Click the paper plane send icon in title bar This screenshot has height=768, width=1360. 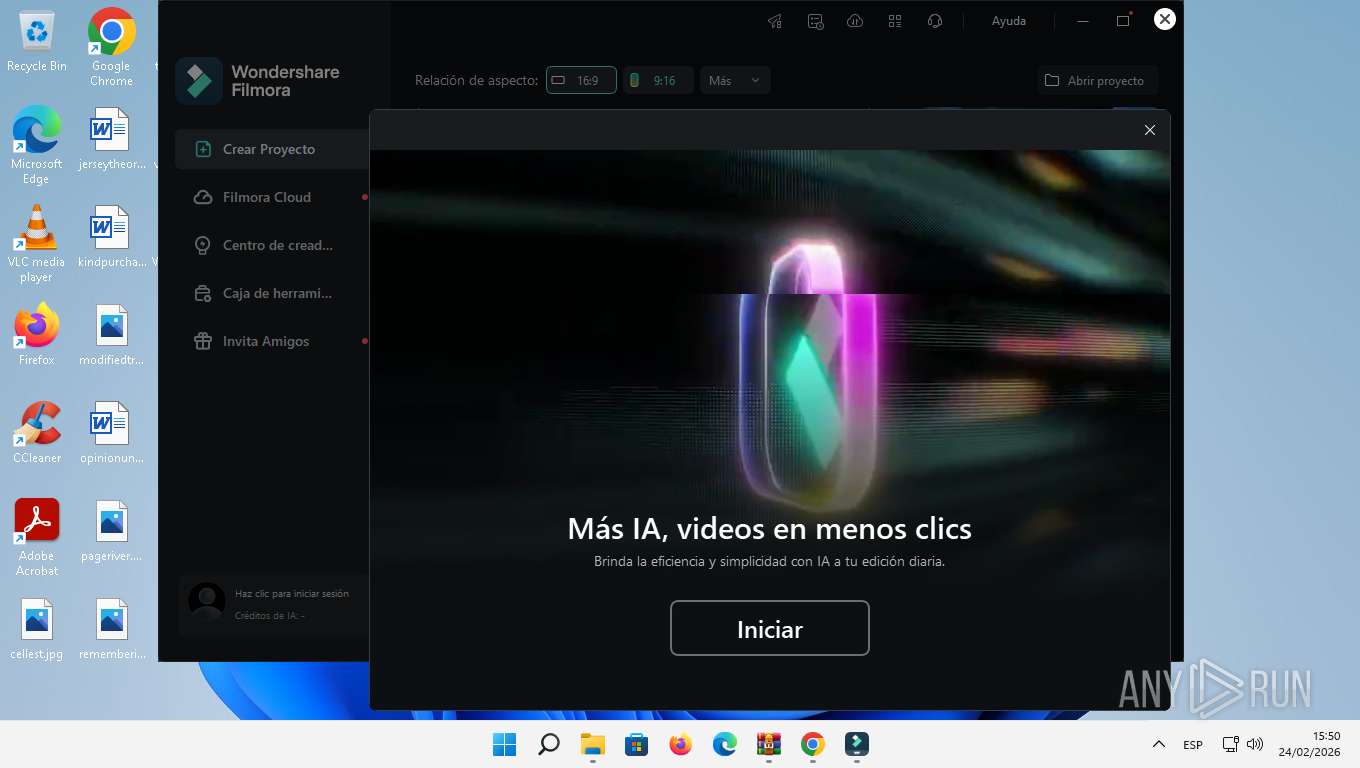click(x=775, y=21)
